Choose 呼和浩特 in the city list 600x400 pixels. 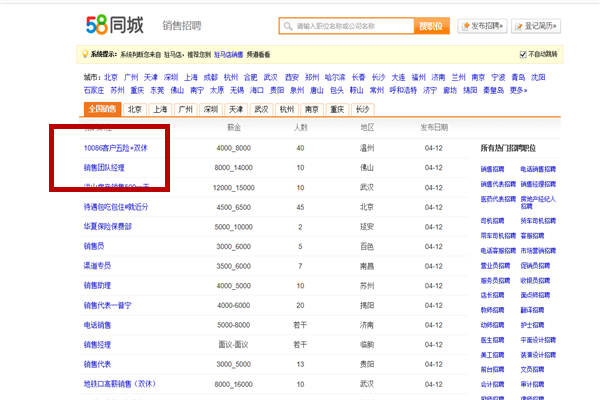coord(403,90)
